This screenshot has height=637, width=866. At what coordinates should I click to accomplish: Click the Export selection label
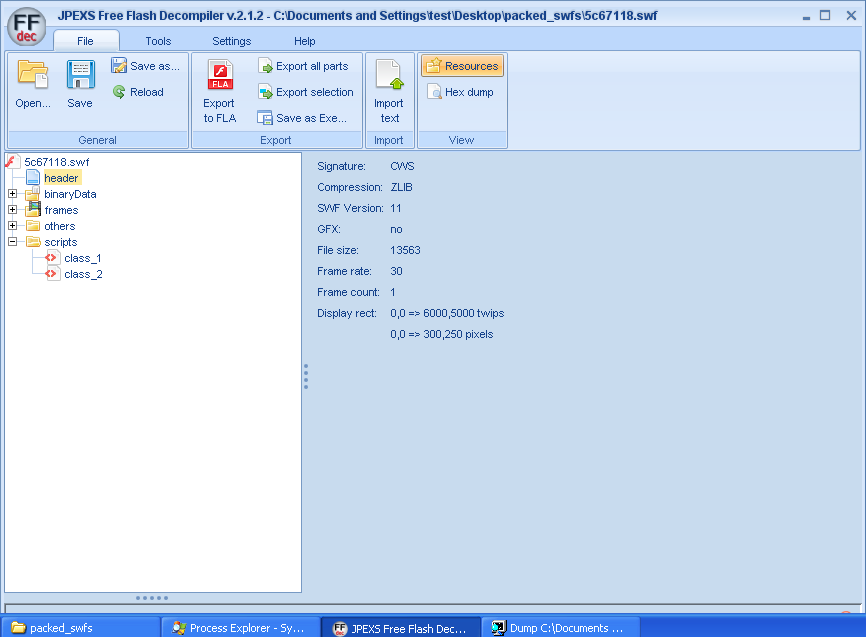315,92
